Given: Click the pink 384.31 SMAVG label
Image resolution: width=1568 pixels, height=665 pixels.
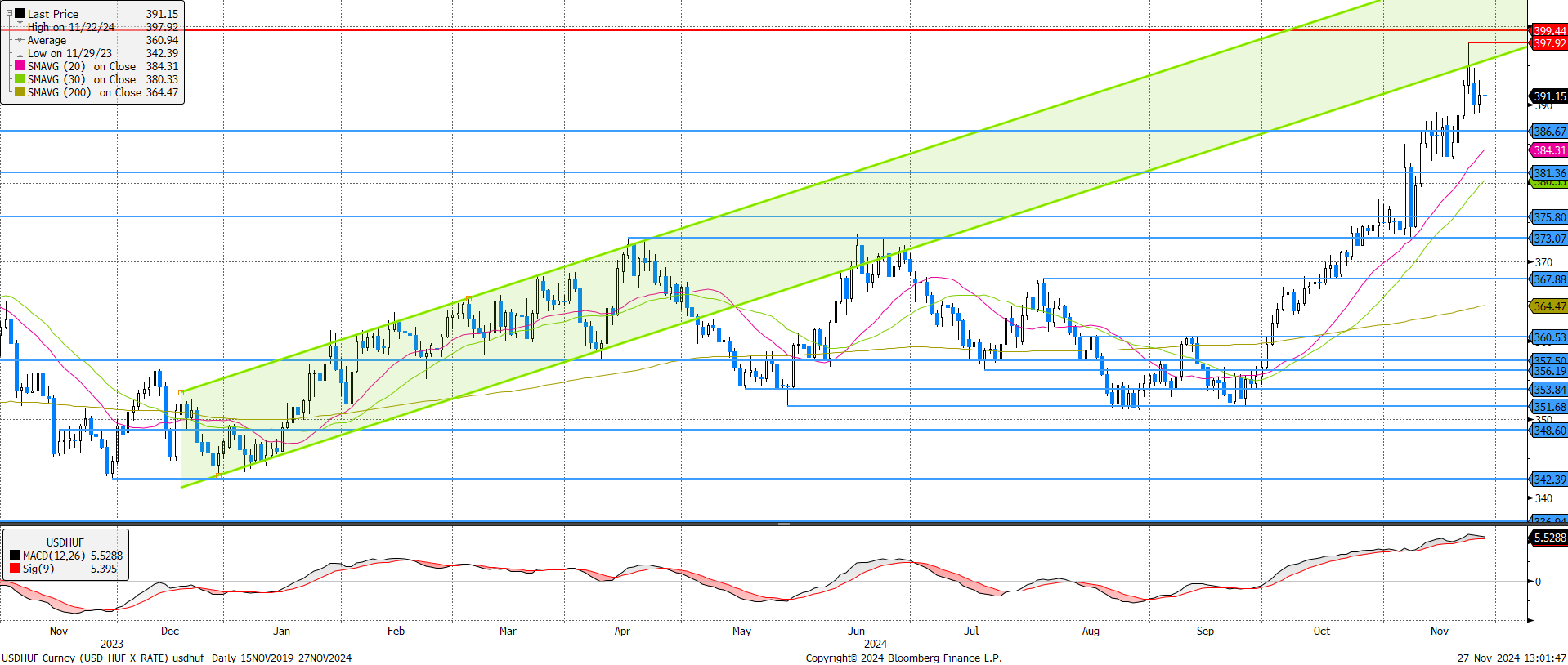Looking at the screenshot, I should 1548,150.
